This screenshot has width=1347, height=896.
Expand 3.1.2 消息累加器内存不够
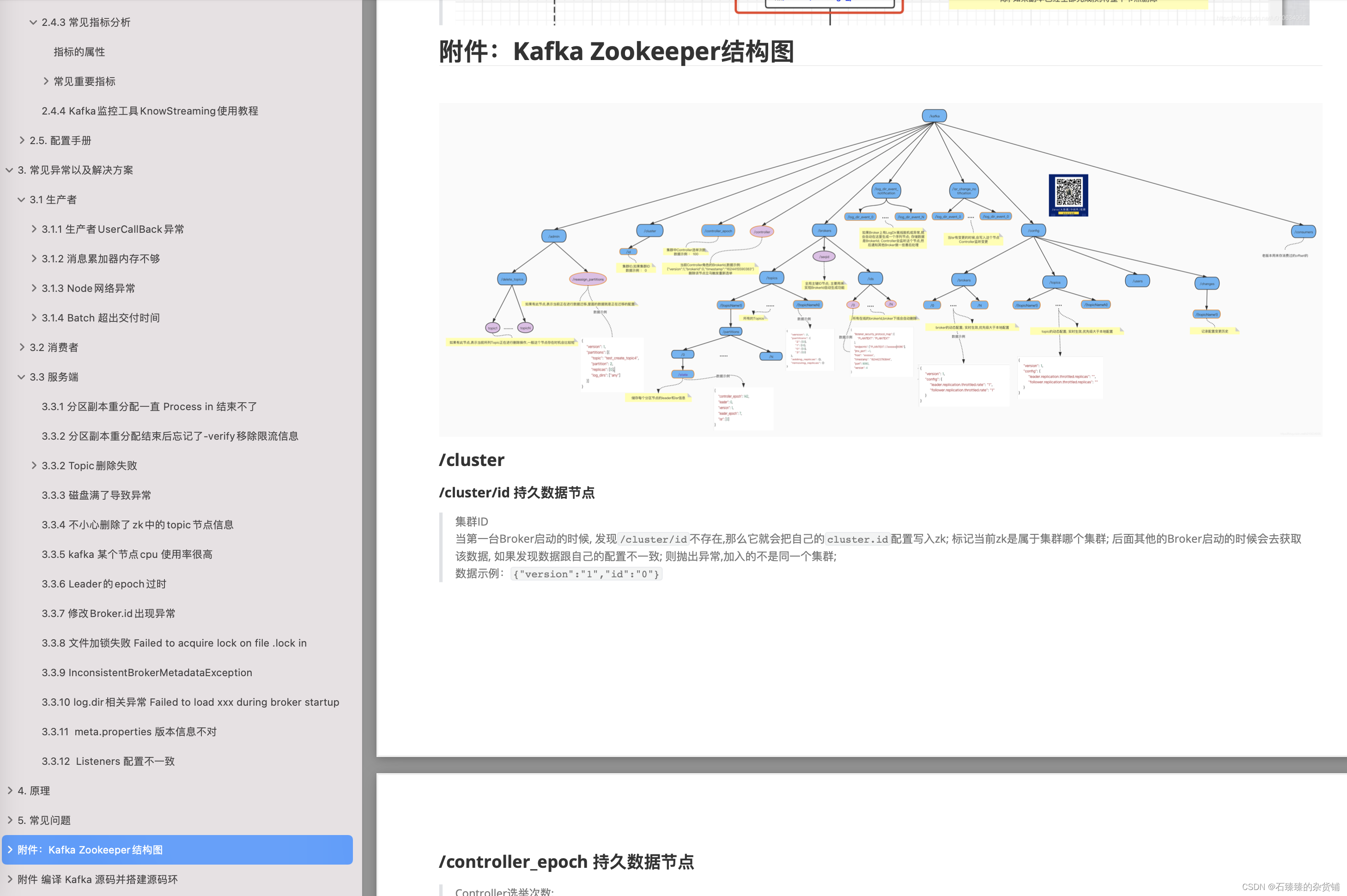34,258
